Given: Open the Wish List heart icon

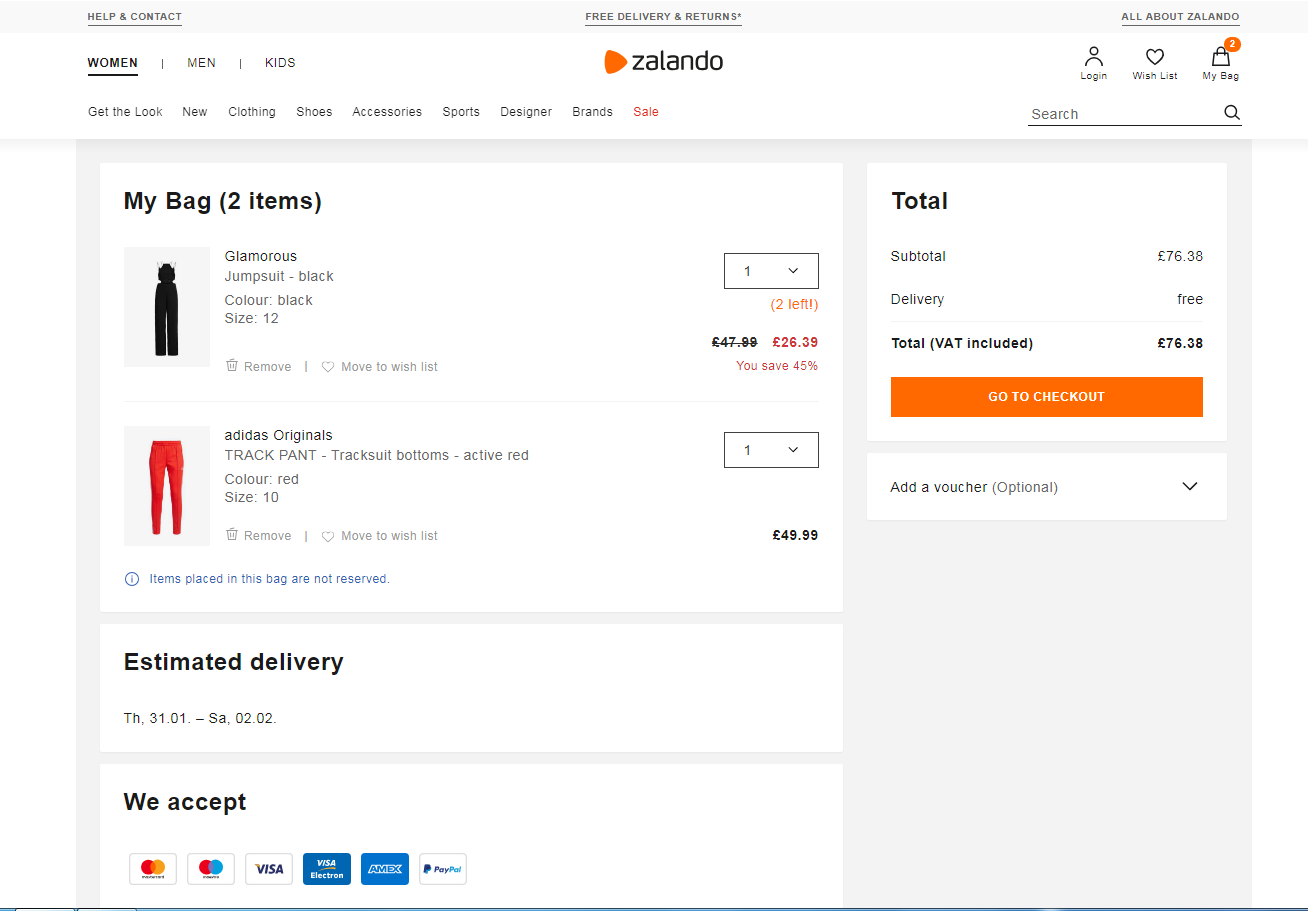Looking at the screenshot, I should [1155, 57].
